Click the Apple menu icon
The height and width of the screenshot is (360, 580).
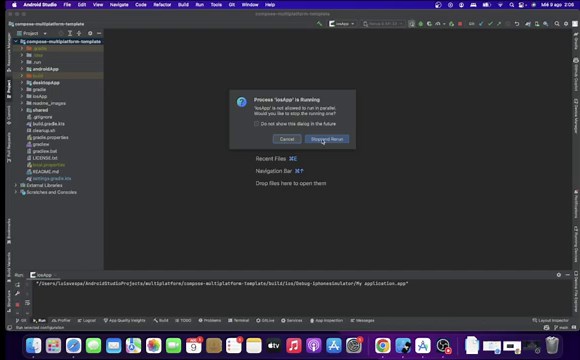(14, 5)
